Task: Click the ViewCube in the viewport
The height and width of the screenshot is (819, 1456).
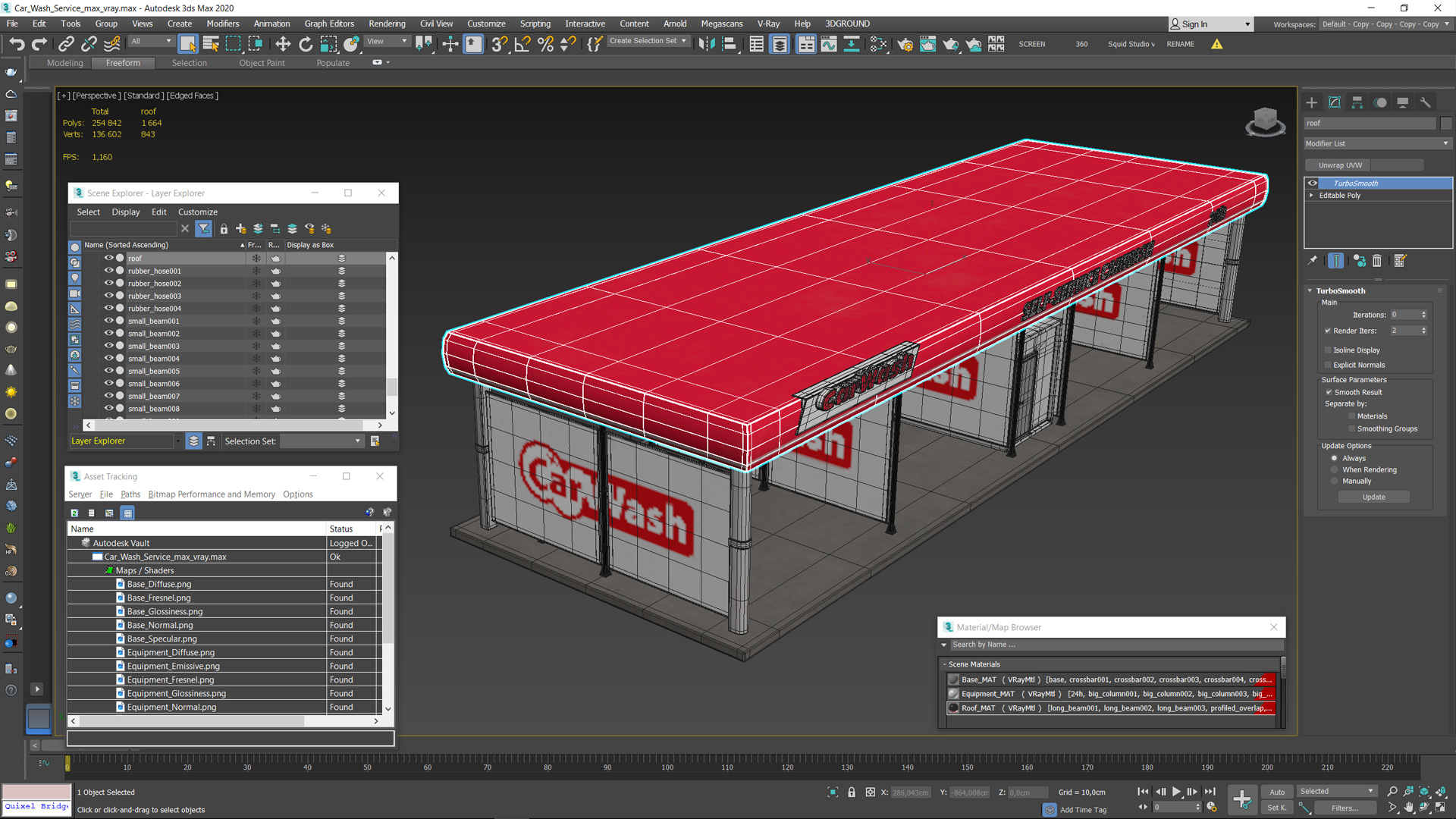Action: [1265, 121]
